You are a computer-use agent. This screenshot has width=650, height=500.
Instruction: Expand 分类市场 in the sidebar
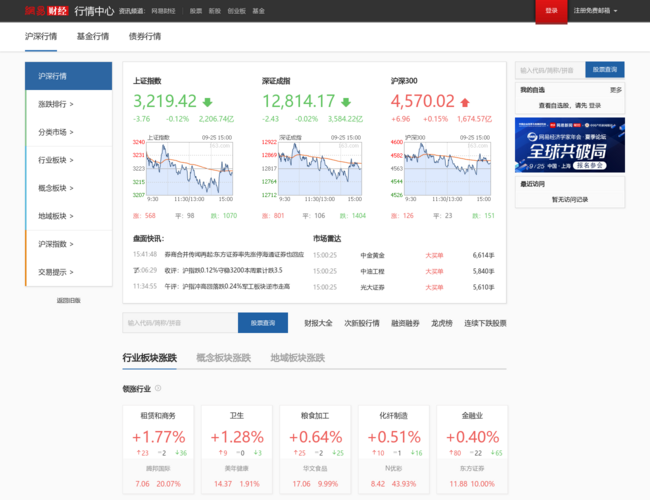click(x=56, y=132)
